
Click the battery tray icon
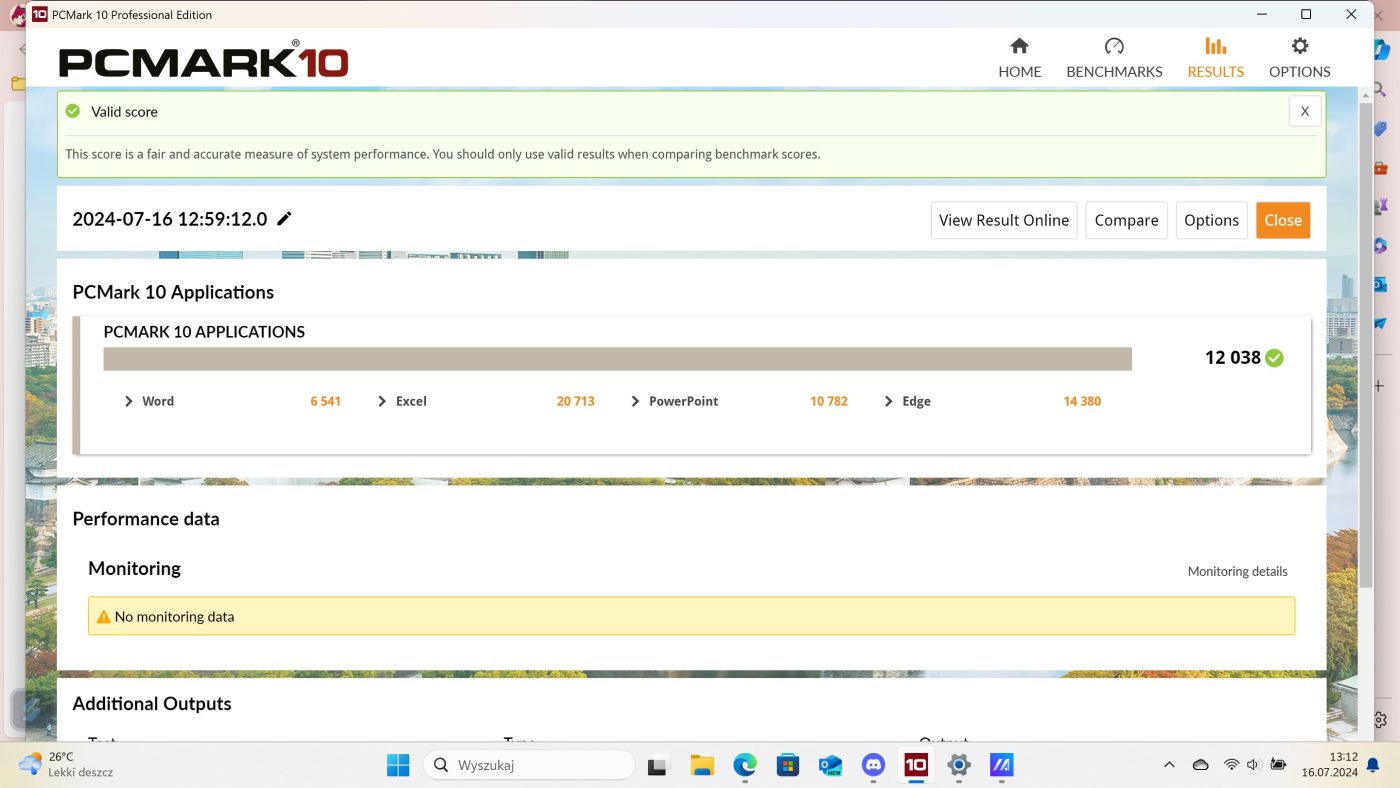pos(1278,765)
